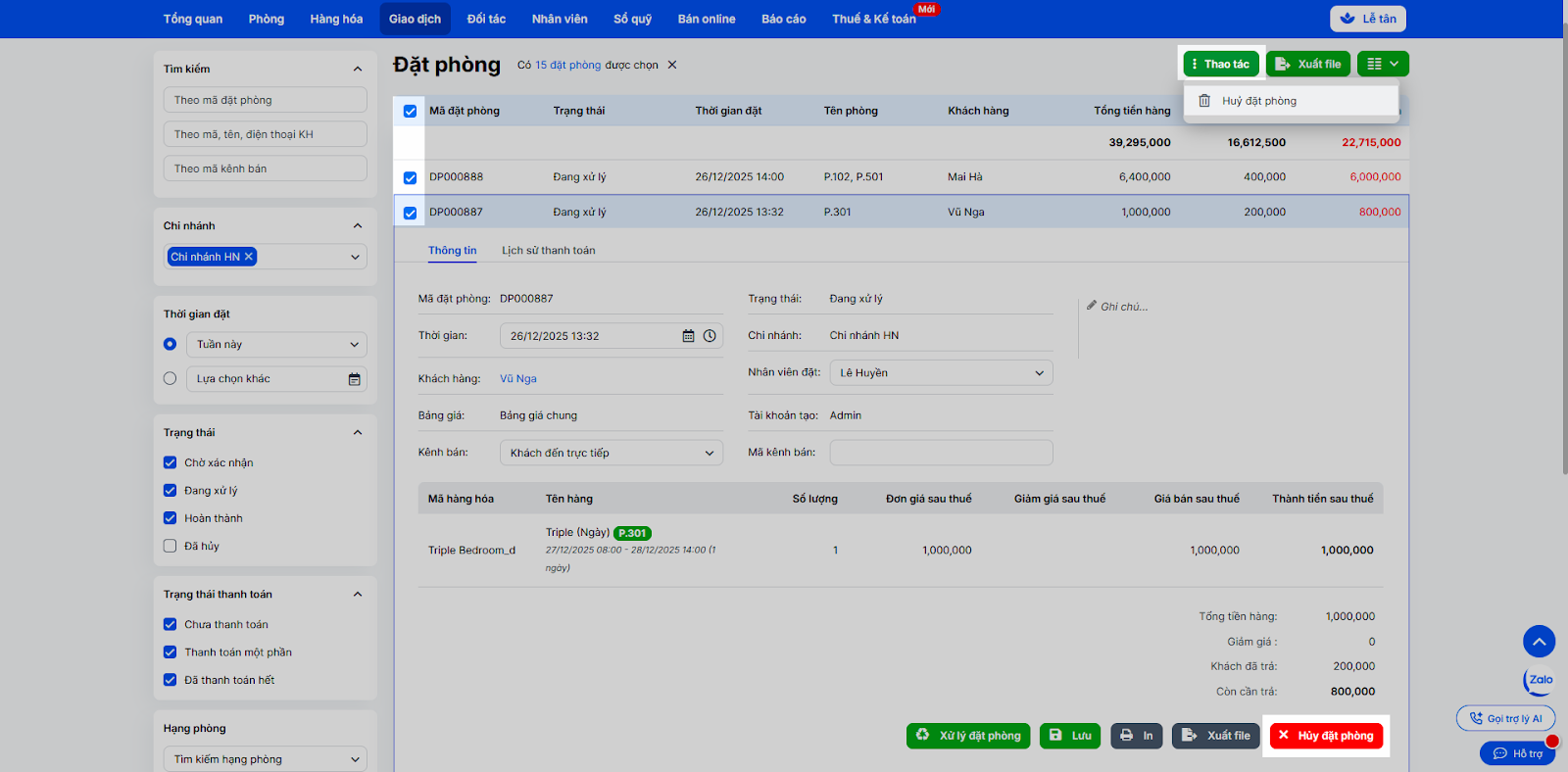
Task: Click the pencil icon beside Ghi chú
Action: (1091, 306)
